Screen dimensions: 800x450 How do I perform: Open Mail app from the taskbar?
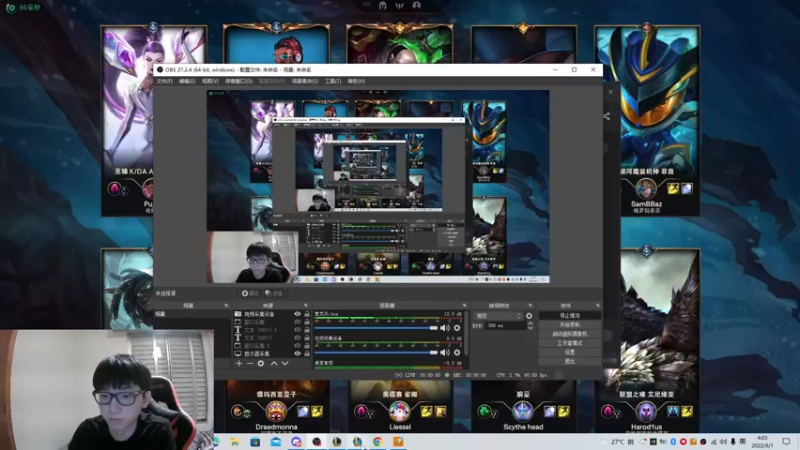point(276,442)
